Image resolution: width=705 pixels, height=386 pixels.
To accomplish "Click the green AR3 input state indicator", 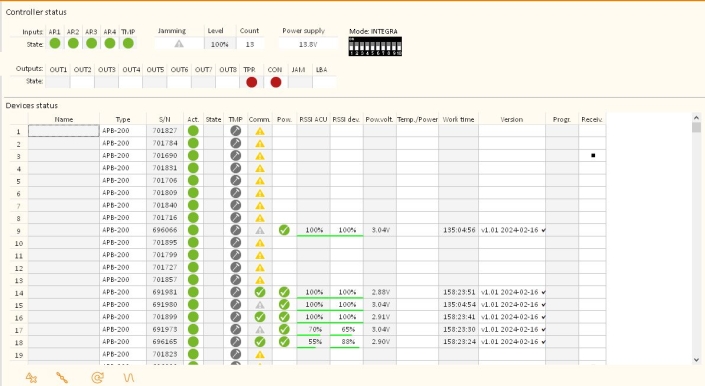I will point(91,44).
